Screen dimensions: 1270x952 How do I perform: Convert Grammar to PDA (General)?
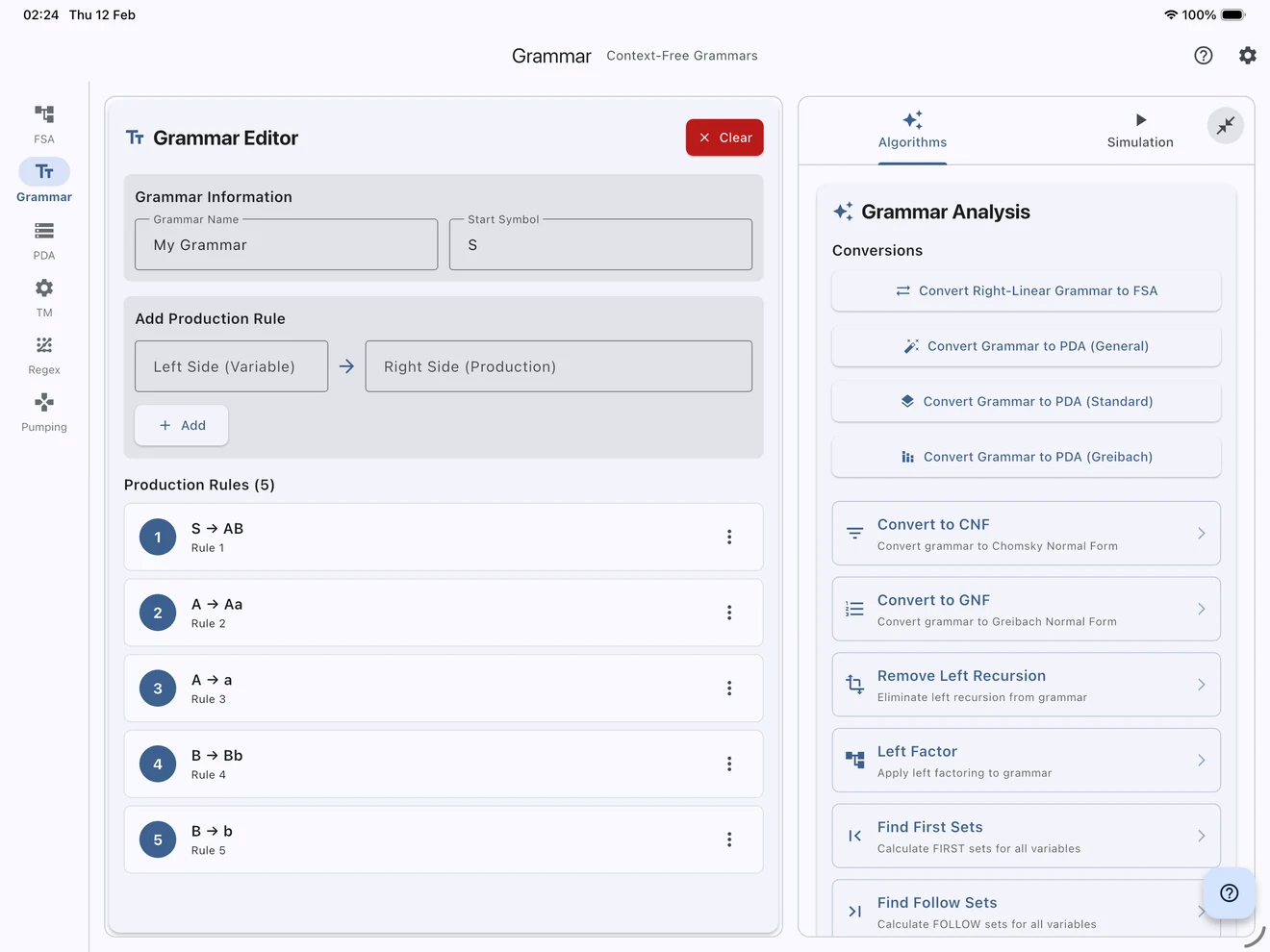click(1026, 346)
